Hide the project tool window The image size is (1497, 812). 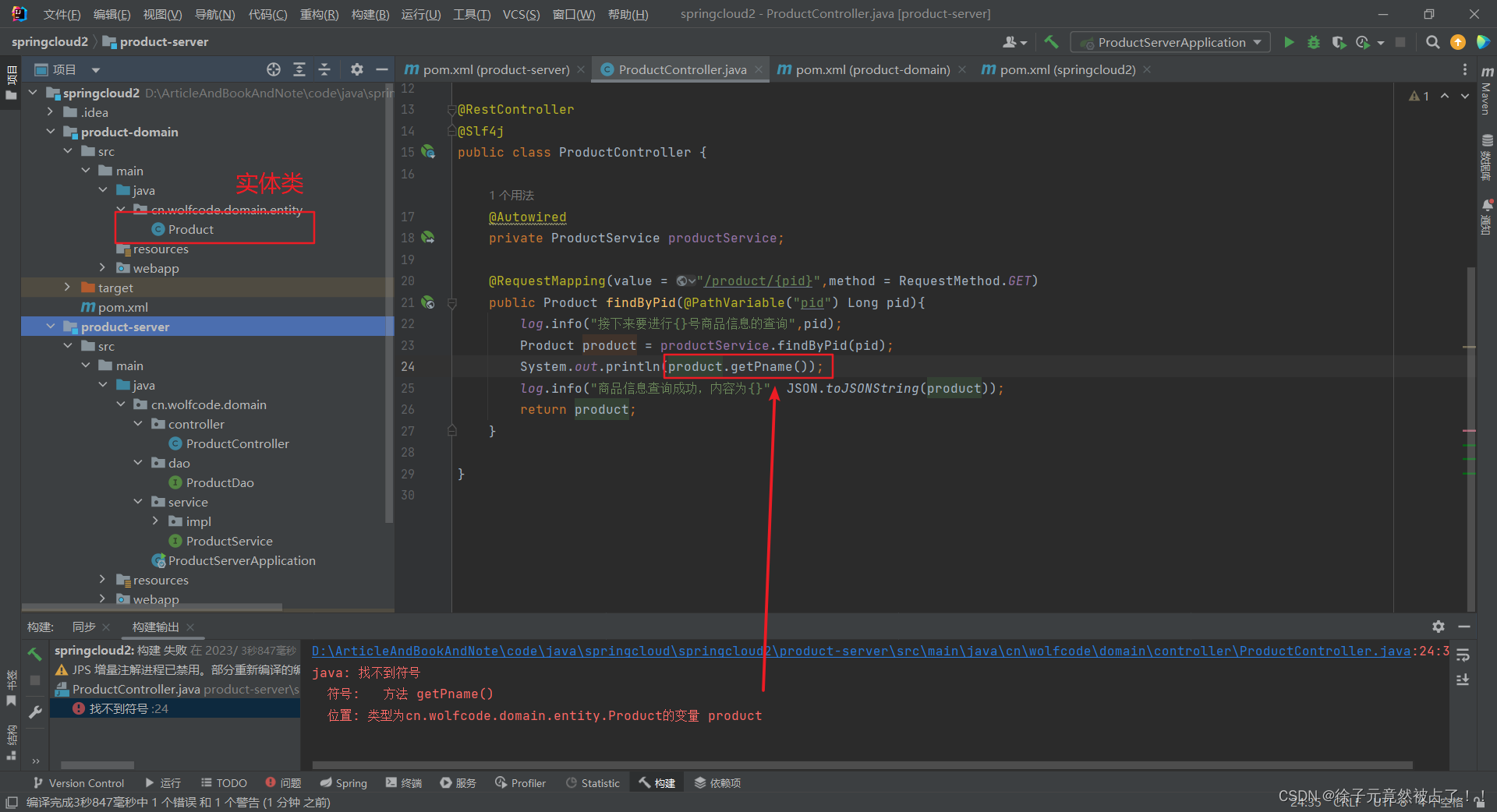(x=381, y=69)
